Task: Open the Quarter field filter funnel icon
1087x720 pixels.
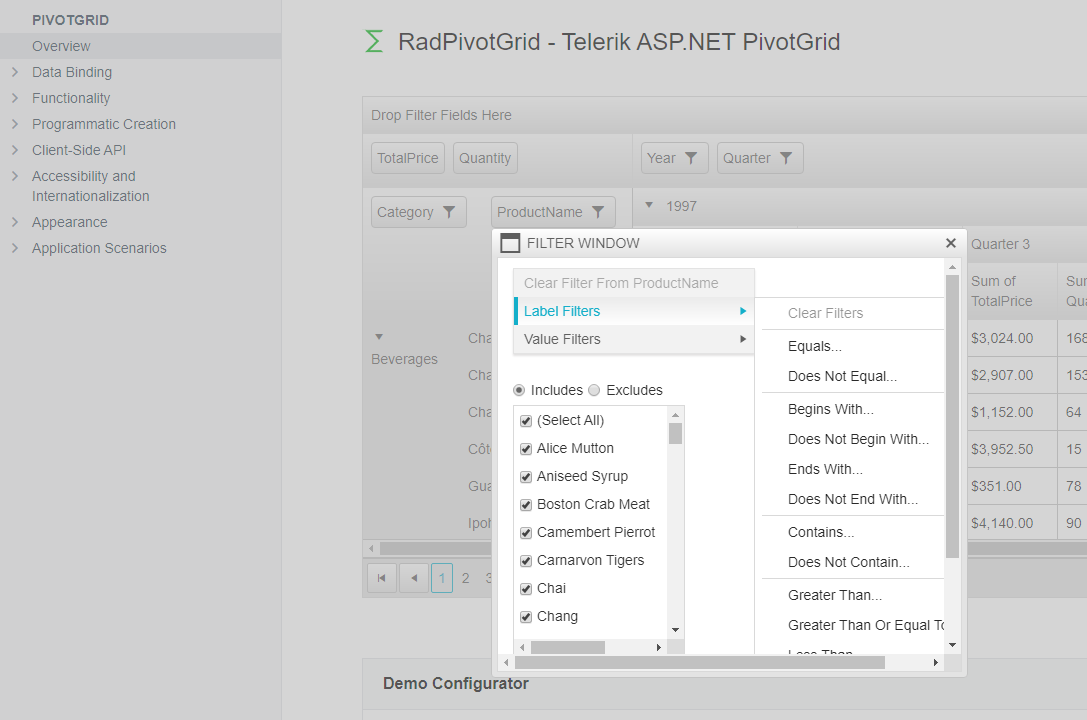Action: click(x=786, y=158)
